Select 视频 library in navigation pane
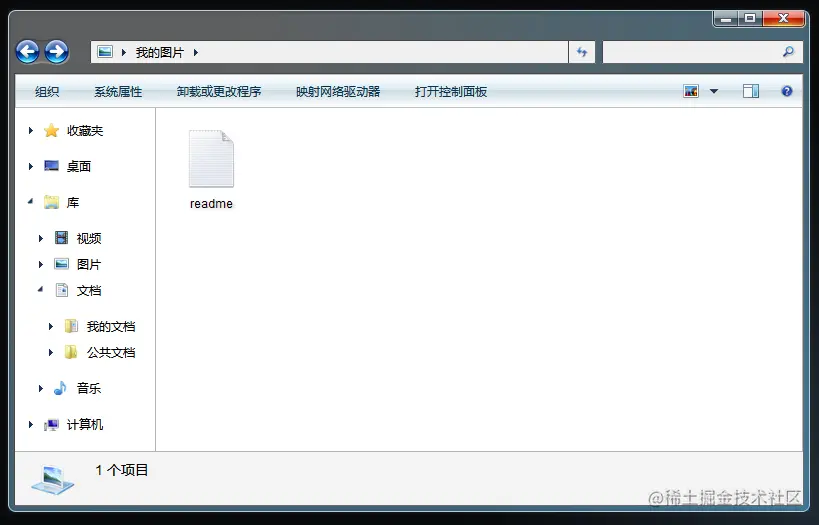Viewport: 819px width, 525px height. pyautogui.click(x=89, y=239)
